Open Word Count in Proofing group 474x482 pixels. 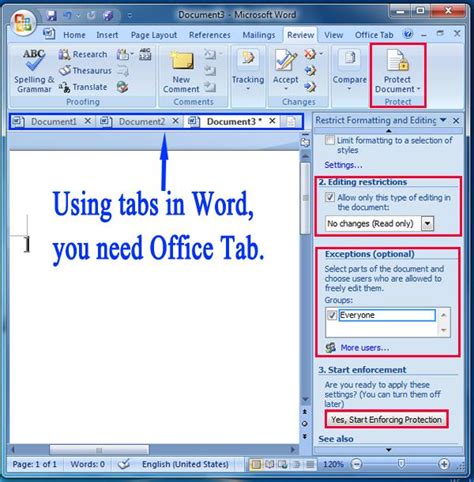(x=145, y=54)
